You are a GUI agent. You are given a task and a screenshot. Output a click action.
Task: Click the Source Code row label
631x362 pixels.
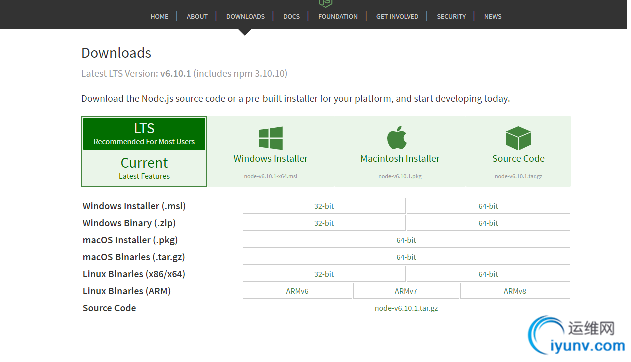109,308
